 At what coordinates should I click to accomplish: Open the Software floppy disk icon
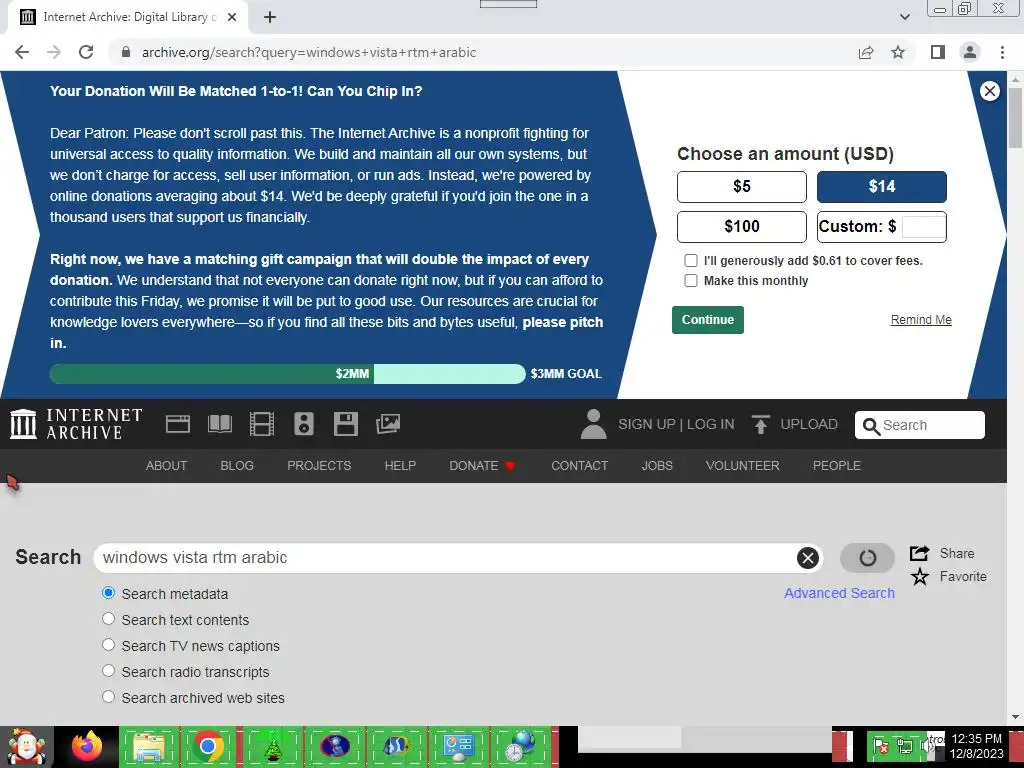(x=345, y=424)
